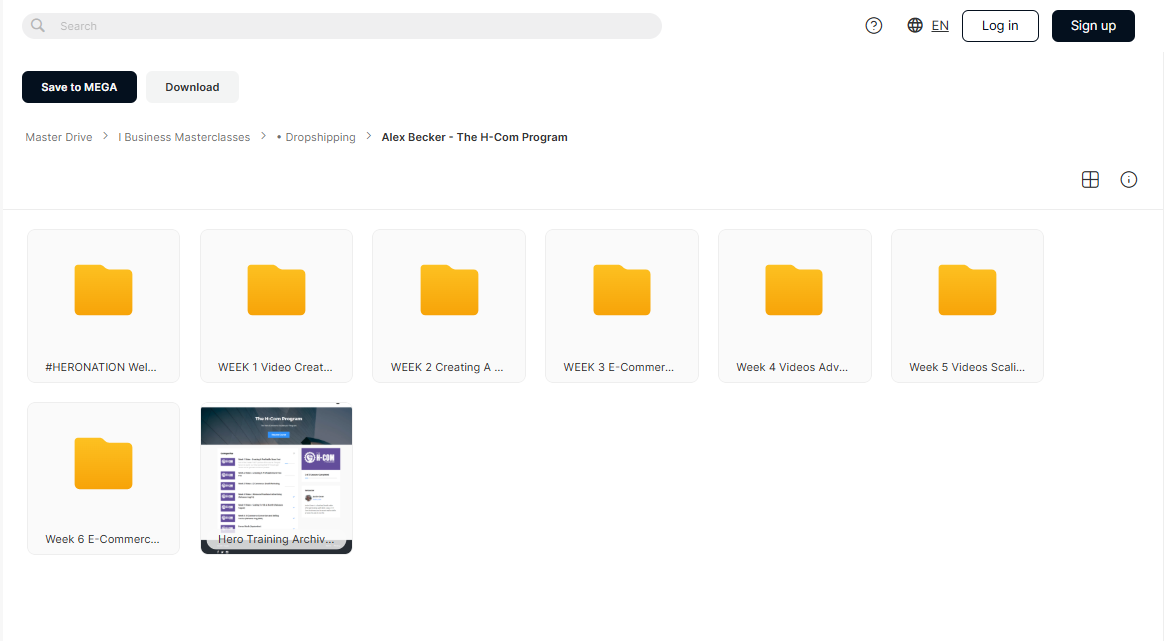Select the Alex Becker - The H-Com Program breadcrumb
The image size is (1164, 641).
tap(474, 137)
